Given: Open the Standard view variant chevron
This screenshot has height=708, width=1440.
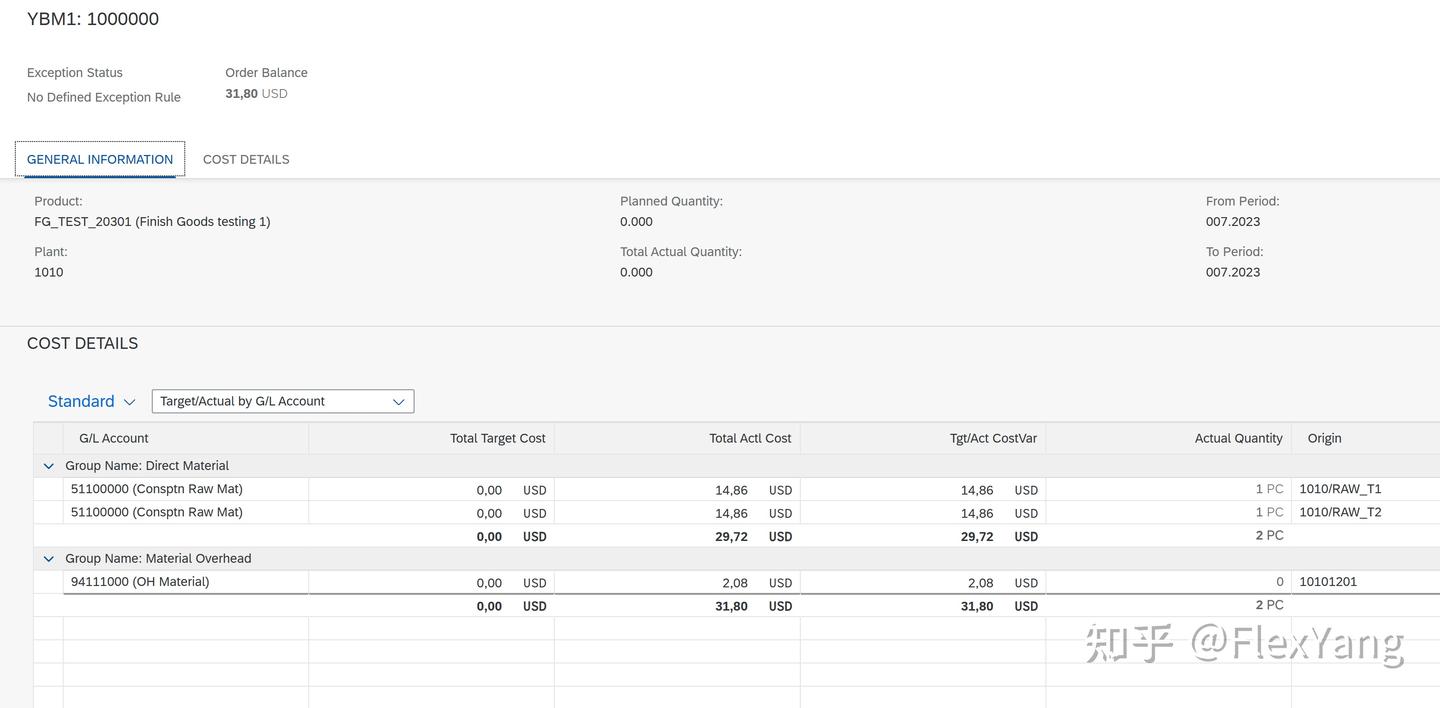Looking at the screenshot, I should click(x=129, y=402).
